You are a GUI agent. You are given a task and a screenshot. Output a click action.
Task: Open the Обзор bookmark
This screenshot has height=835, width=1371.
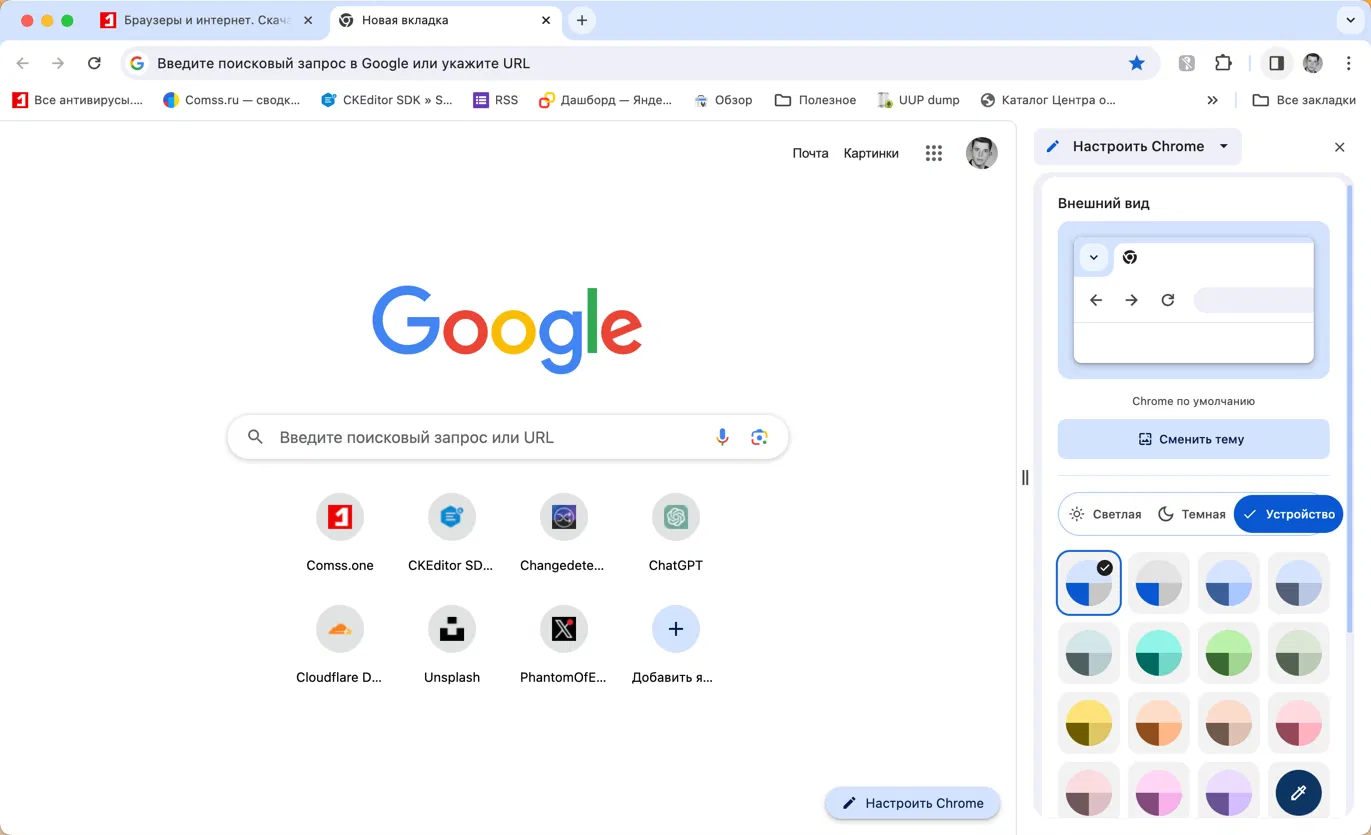tap(722, 100)
